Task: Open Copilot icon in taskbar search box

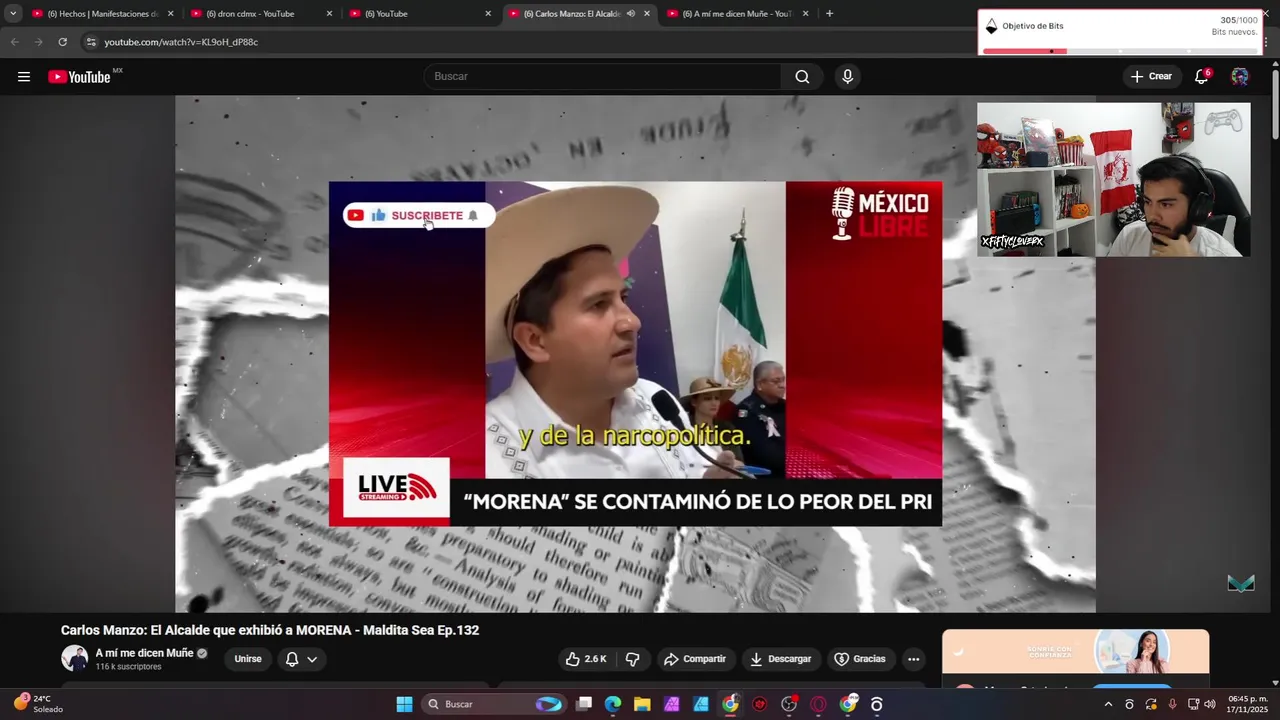Action: [x=549, y=704]
